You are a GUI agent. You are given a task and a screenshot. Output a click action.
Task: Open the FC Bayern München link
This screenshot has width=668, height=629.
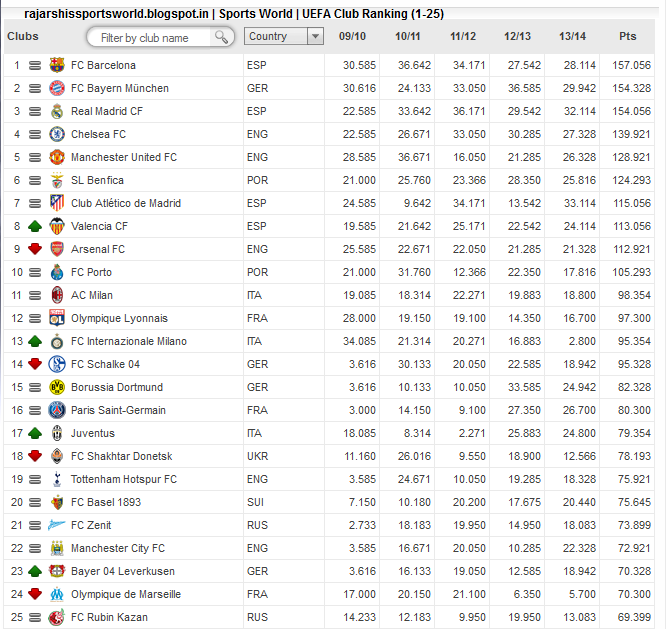click(120, 88)
